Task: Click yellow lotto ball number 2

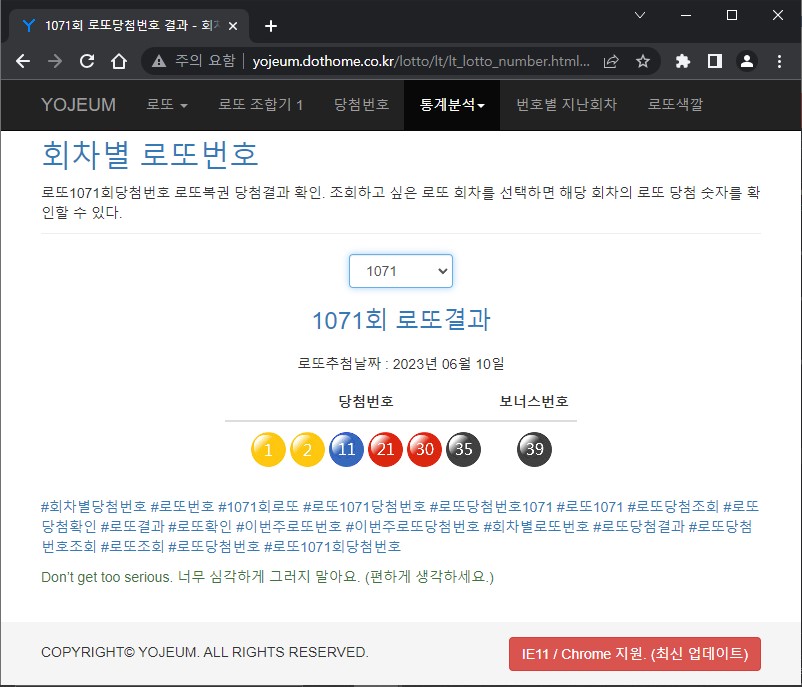Action: [307, 449]
